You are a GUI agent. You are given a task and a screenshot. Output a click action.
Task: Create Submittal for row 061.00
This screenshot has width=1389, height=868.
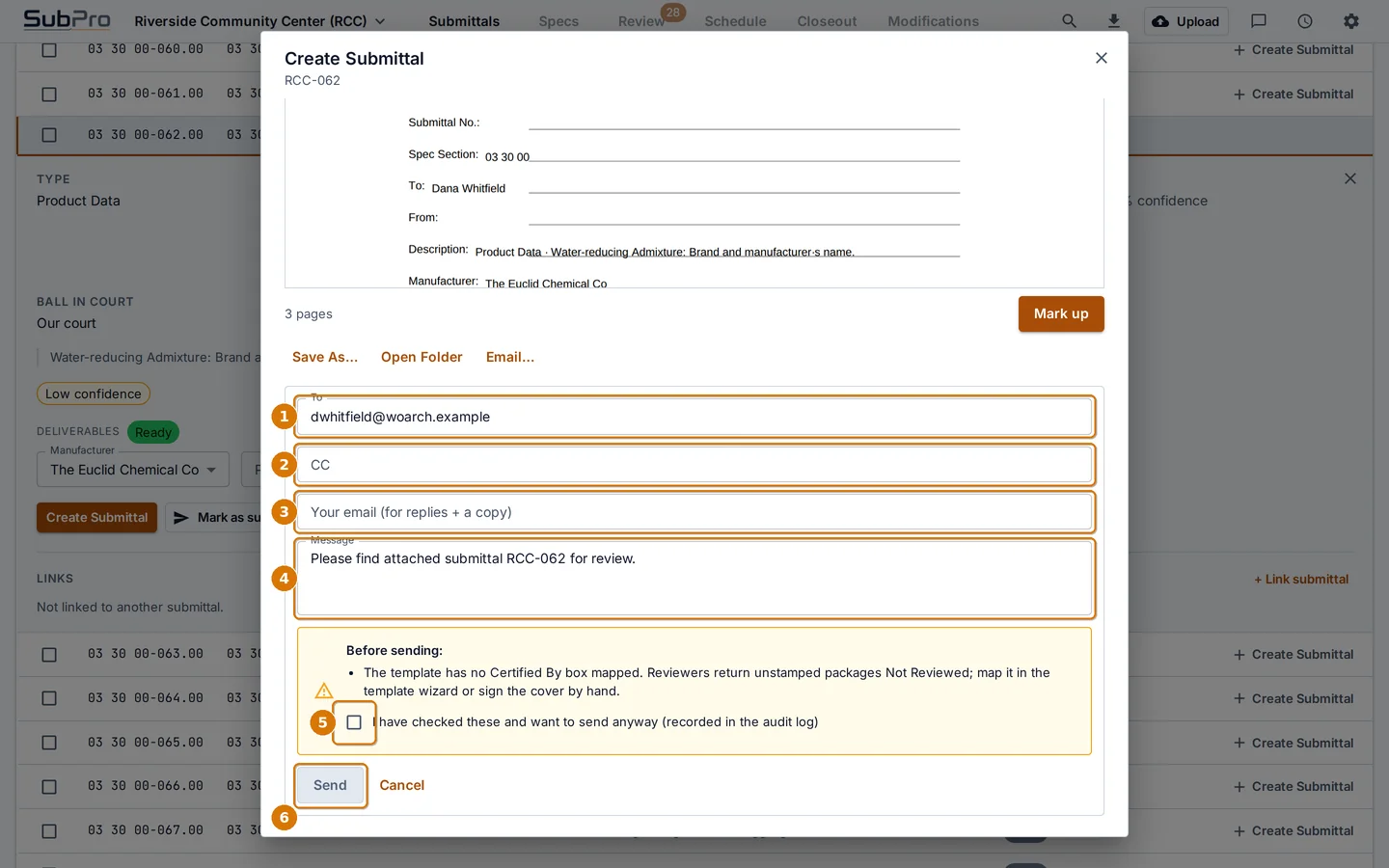point(1293,95)
